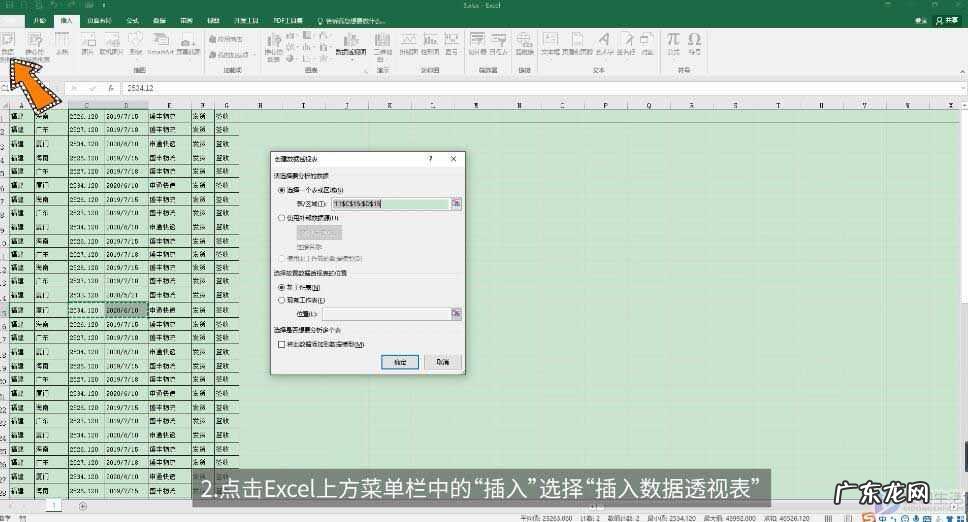This screenshot has width=968, height=522.
Task: Click the Header & Footer icon
Action: coord(577,44)
